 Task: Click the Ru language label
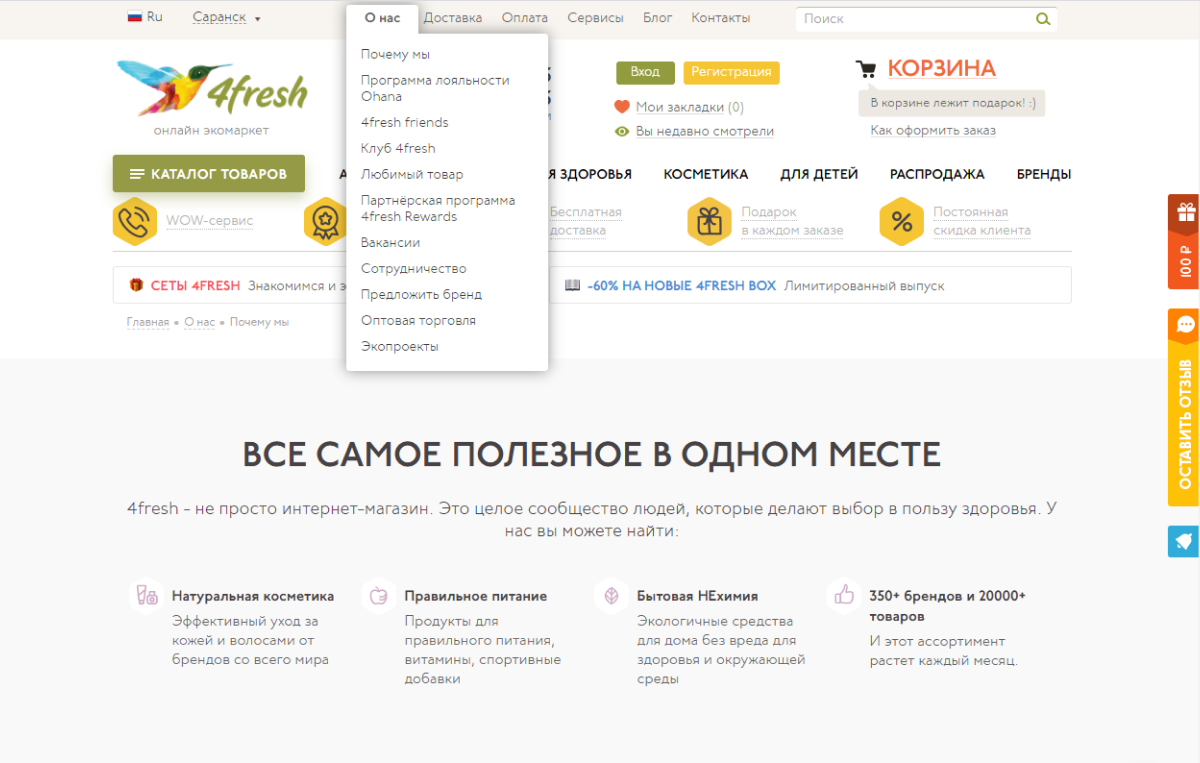154,17
